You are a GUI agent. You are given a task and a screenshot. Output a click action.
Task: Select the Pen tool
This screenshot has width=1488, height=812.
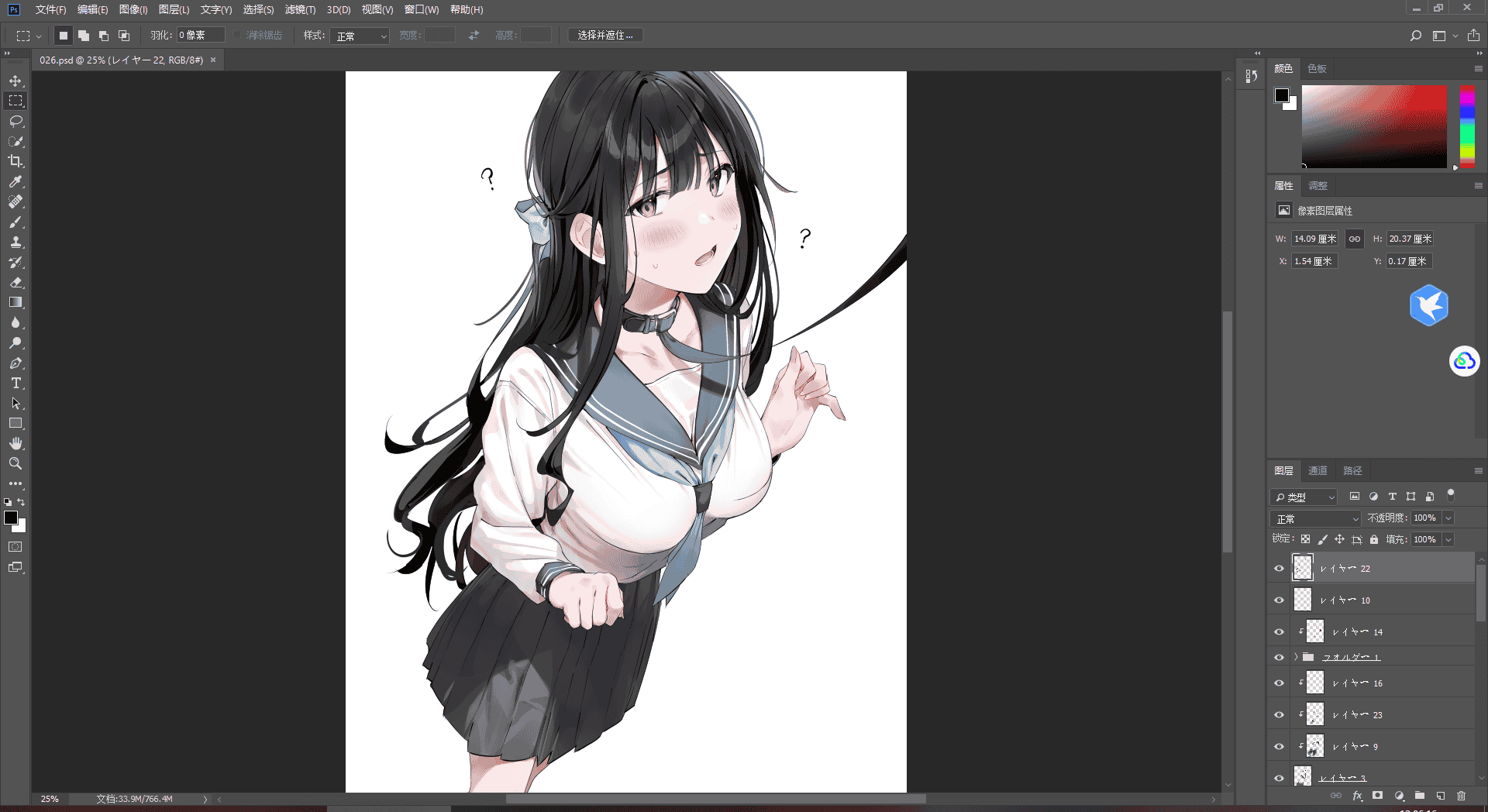(x=15, y=363)
